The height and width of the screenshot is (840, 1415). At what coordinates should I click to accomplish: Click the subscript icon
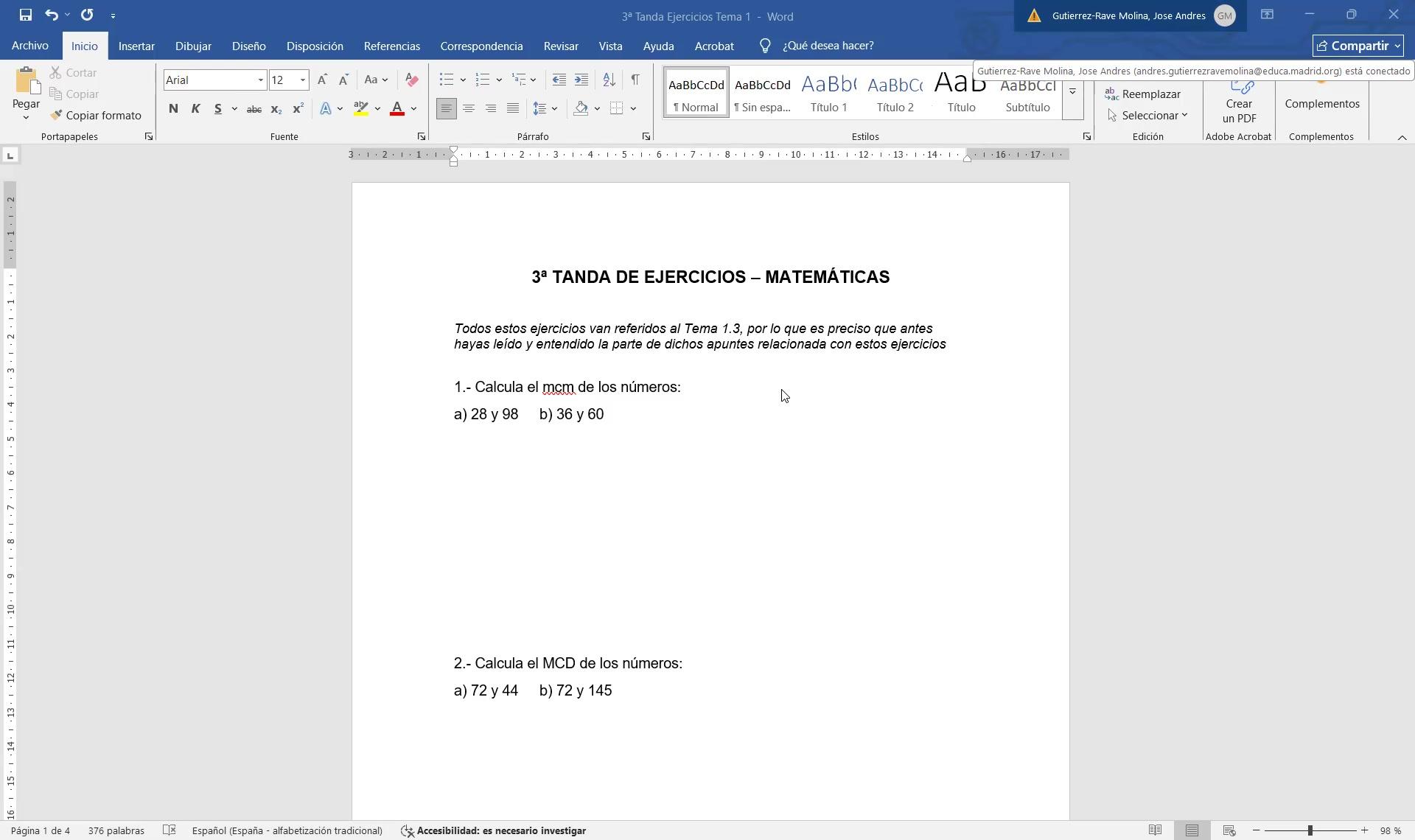pos(276,109)
